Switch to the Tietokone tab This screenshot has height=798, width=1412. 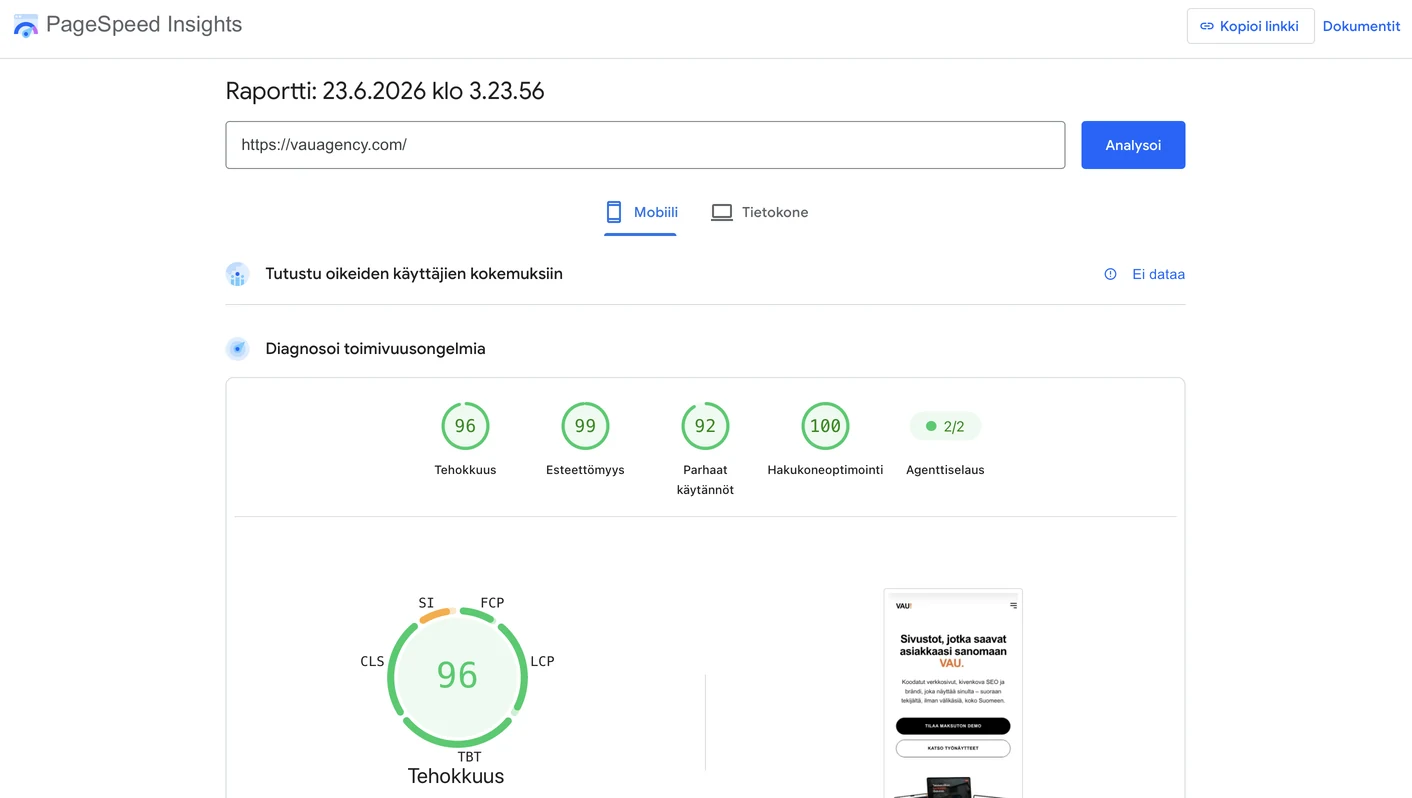click(760, 212)
